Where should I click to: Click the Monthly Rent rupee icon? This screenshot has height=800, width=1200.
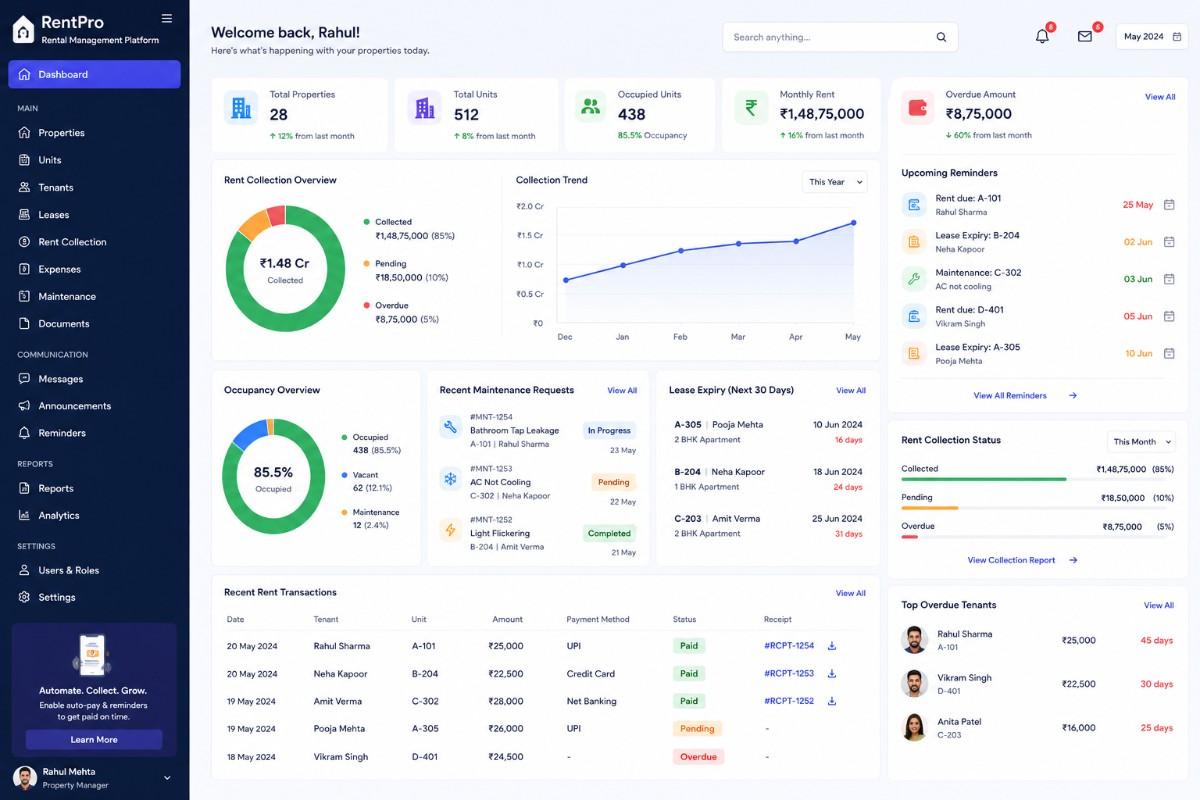[x=750, y=107]
